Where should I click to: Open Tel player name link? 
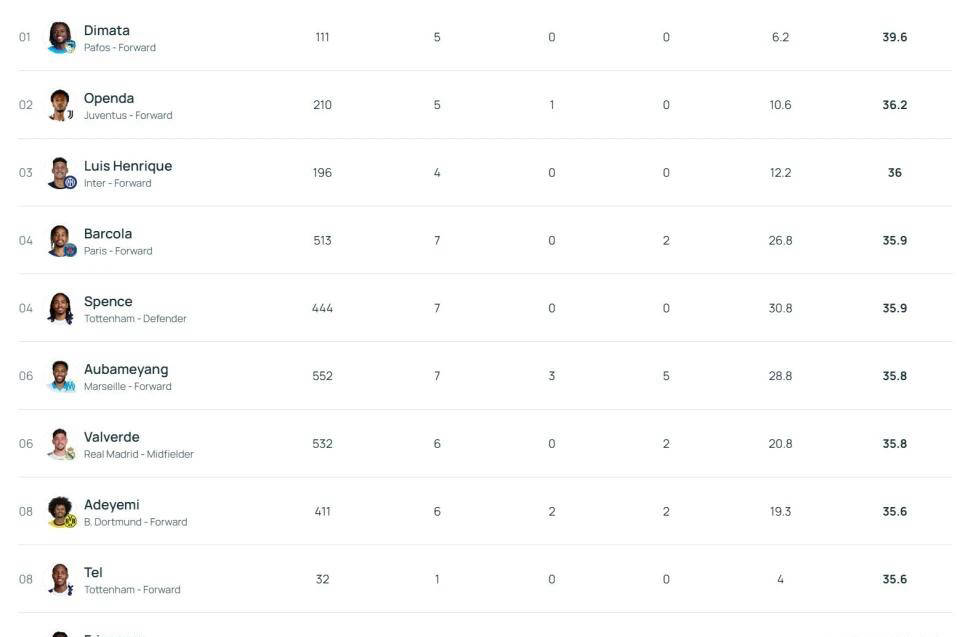pos(93,572)
